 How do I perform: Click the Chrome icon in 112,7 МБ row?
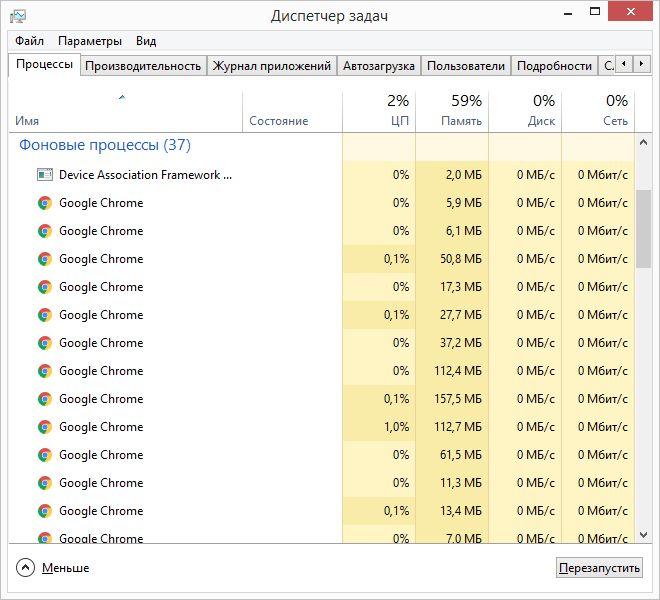coord(45,427)
